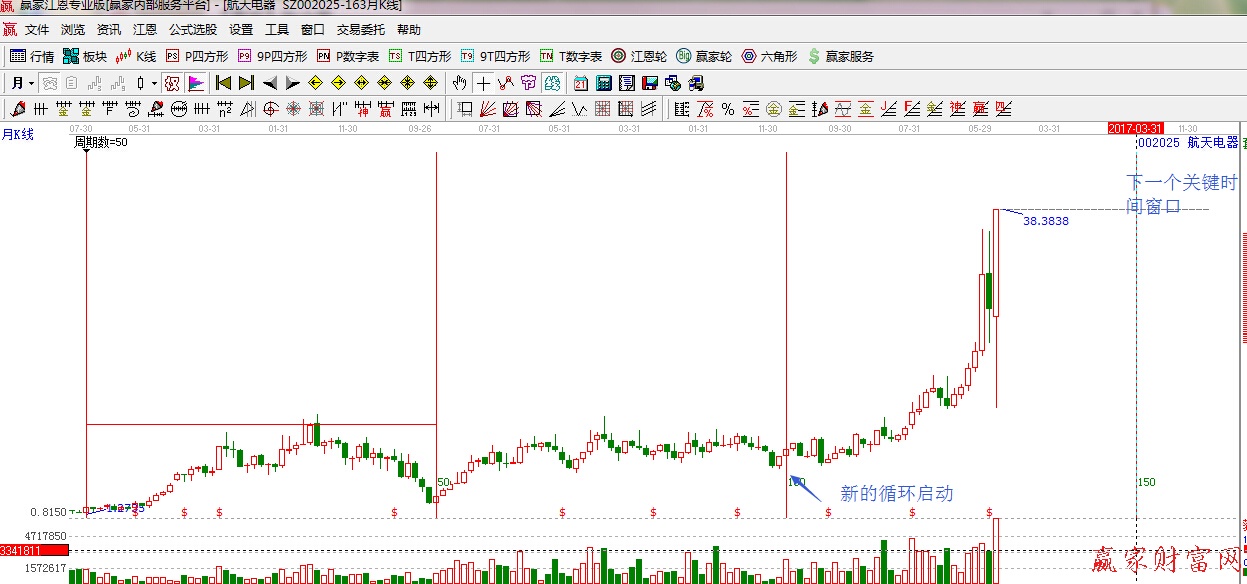The width and height of the screenshot is (1247, 584).
Task: Jump to last bar with skip-forward arrow
Action: [x=246, y=83]
